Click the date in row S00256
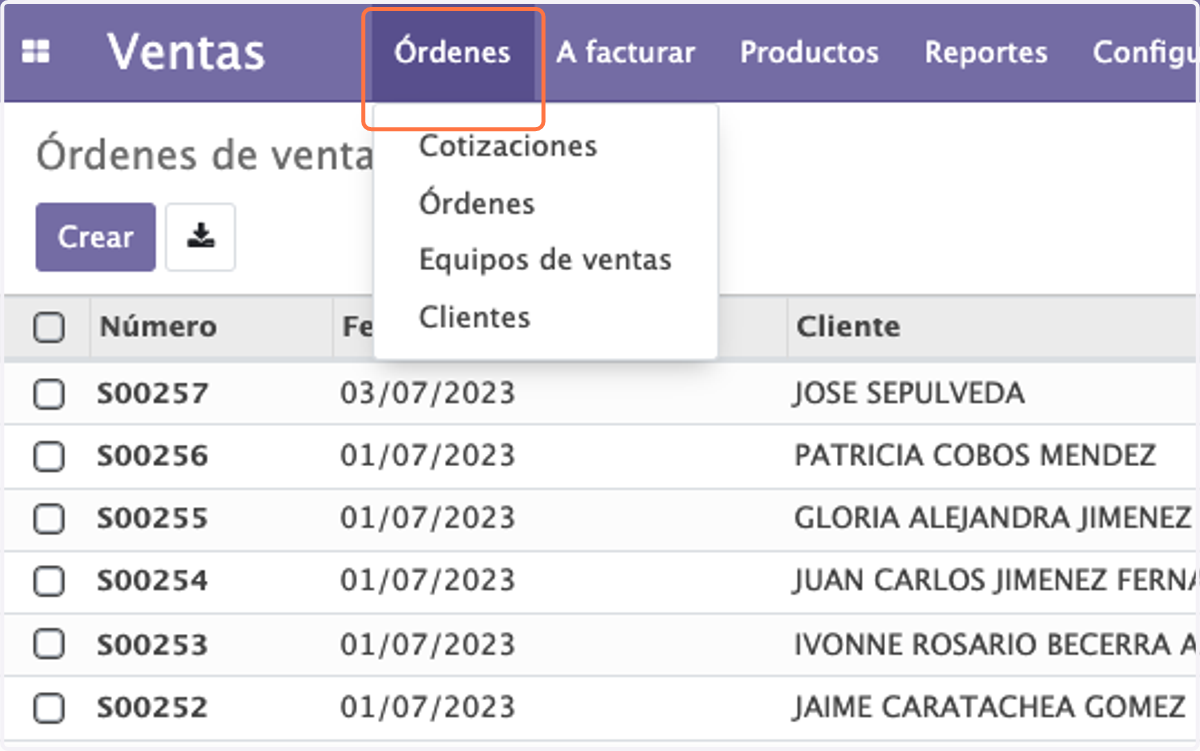 (x=427, y=456)
